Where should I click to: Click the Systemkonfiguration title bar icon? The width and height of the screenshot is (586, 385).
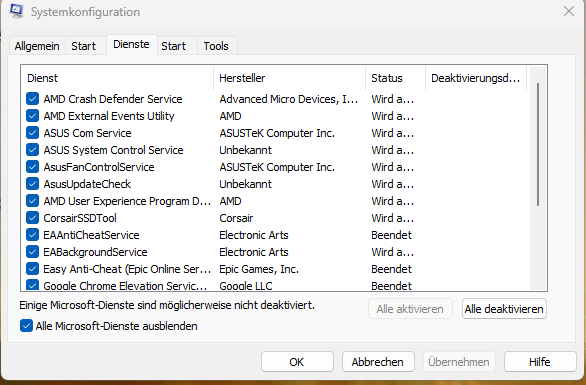pos(17,11)
